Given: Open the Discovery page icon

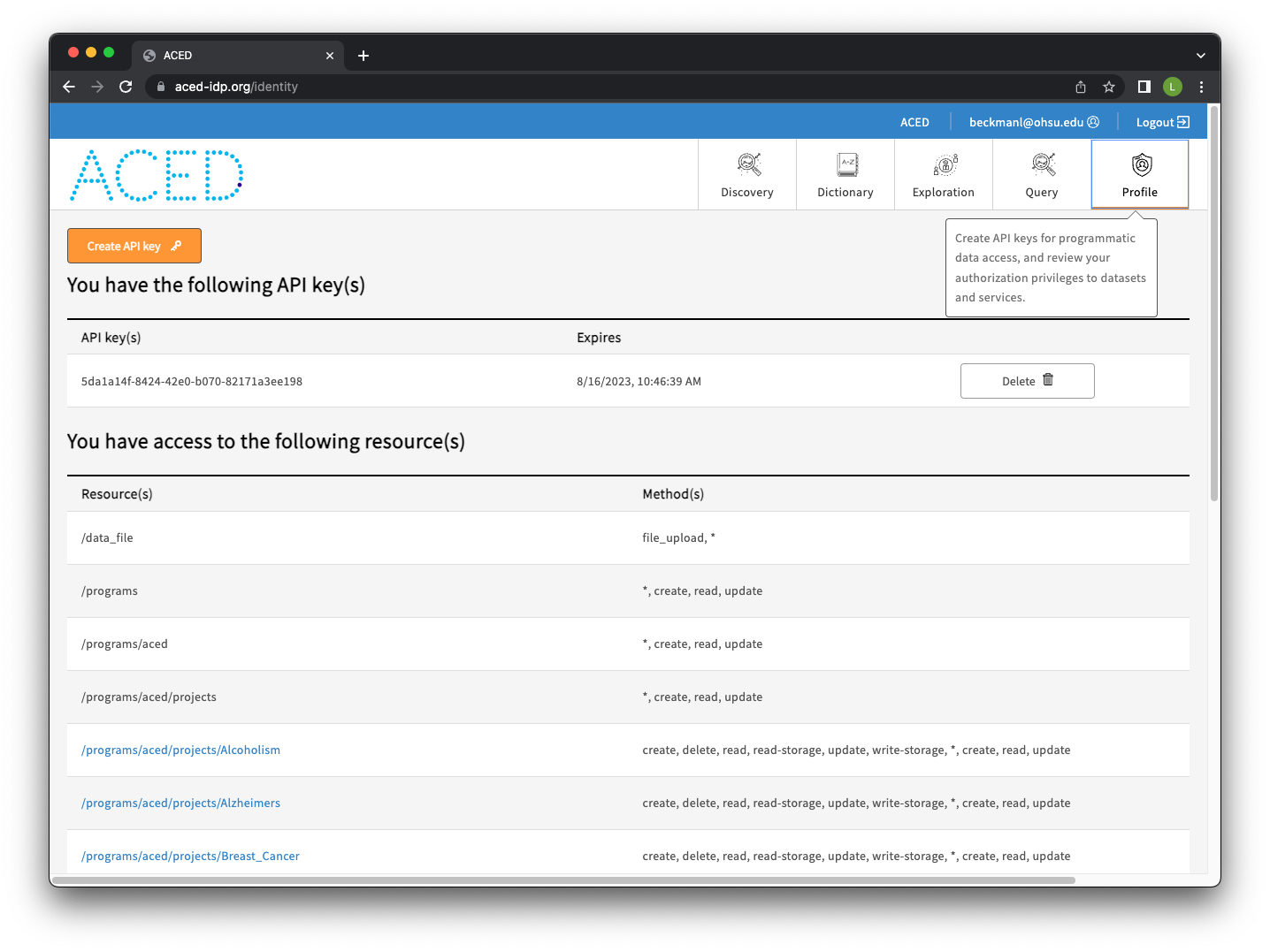Looking at the screenshot, I should click(748, 164).
